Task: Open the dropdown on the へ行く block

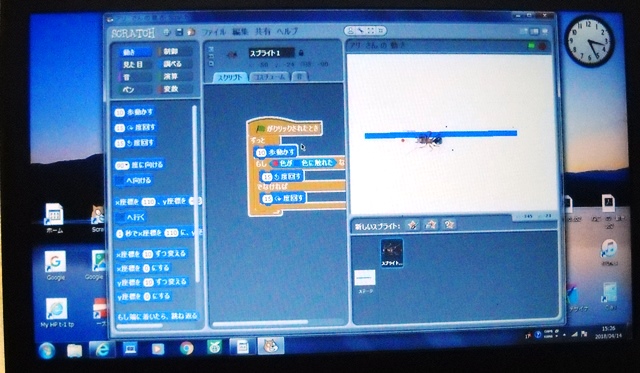Action: click(120, 217)
